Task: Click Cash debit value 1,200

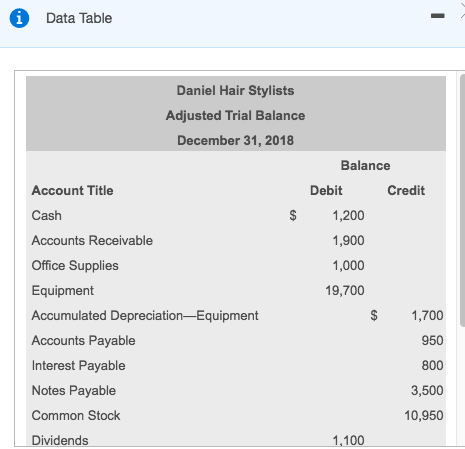Action: click(348, 216)
